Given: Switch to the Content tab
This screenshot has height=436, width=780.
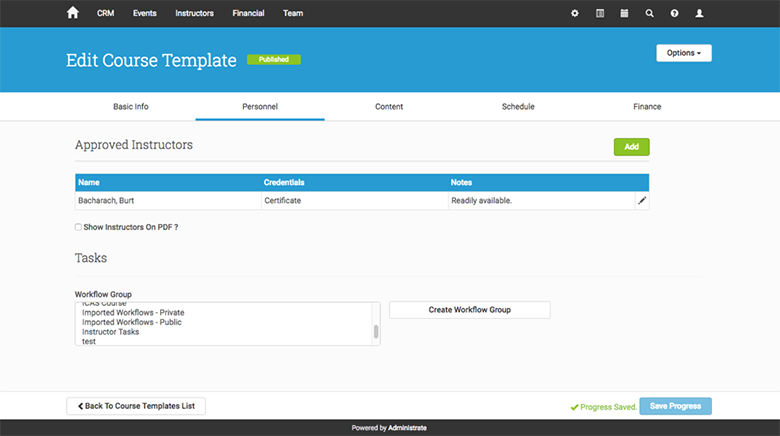Looking at the screenshot, I should pyautogui.click(x=389, y=107).
